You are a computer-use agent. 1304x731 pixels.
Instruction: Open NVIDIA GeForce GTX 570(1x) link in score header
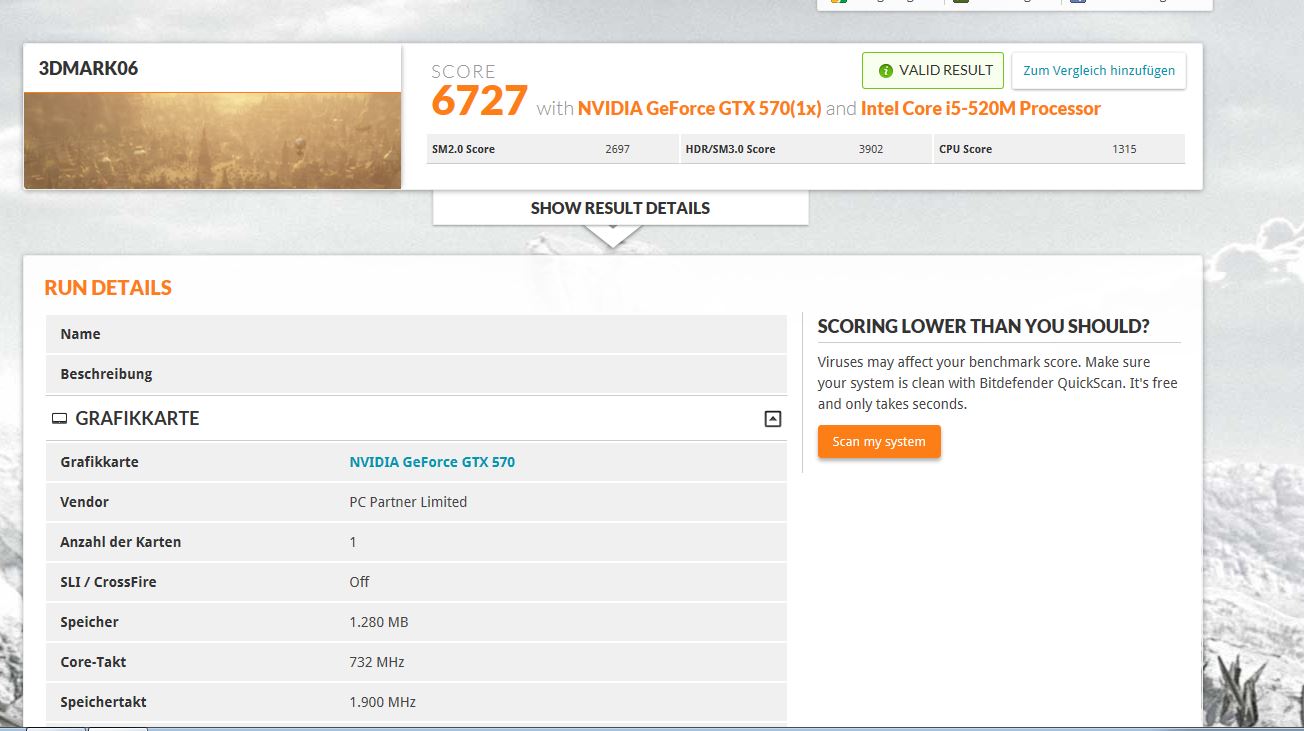coord(700,108)
